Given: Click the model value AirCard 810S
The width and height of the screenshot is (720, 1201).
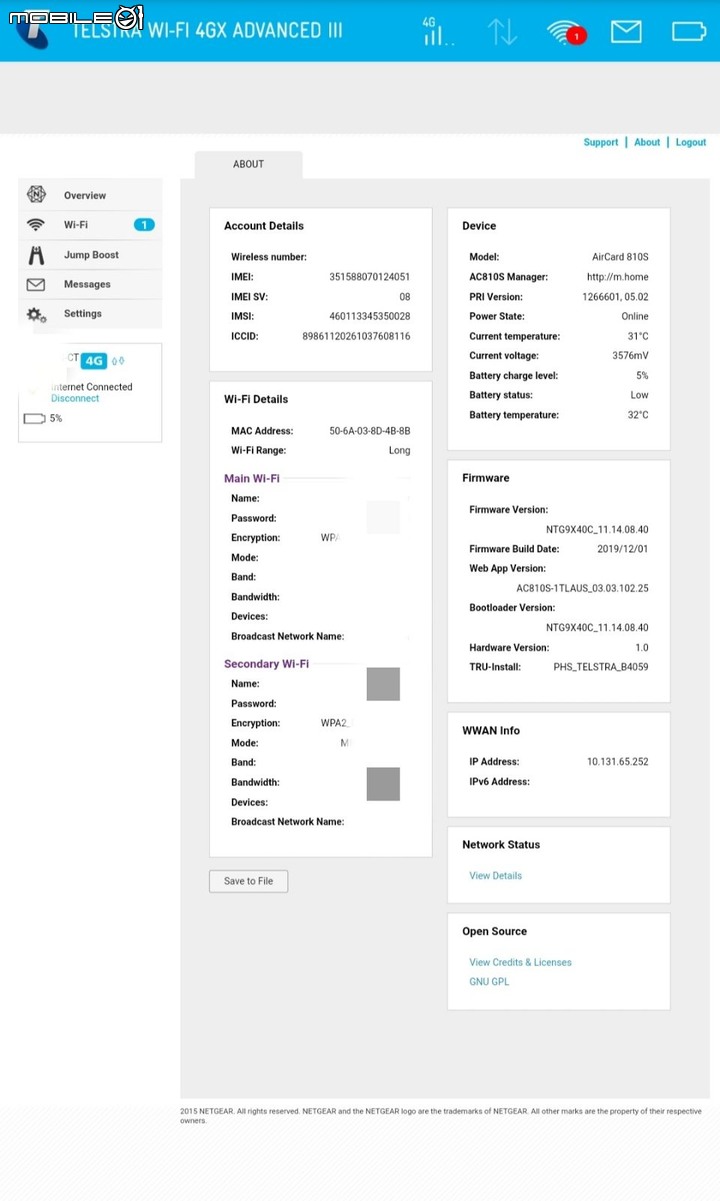Looking at the screenshot, I should [620, 257].
